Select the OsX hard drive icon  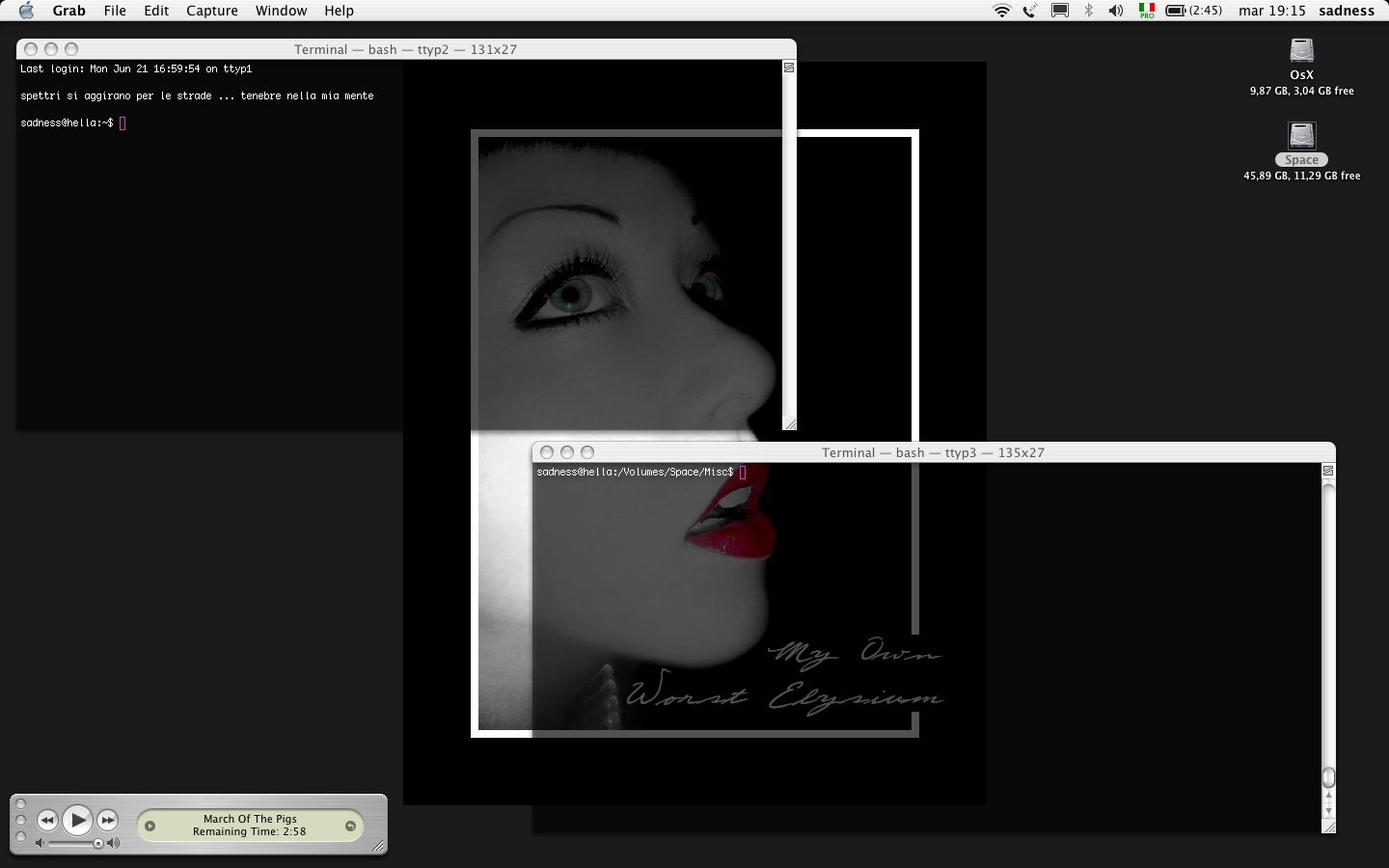pyautogui.click(x=1302, y=50)
